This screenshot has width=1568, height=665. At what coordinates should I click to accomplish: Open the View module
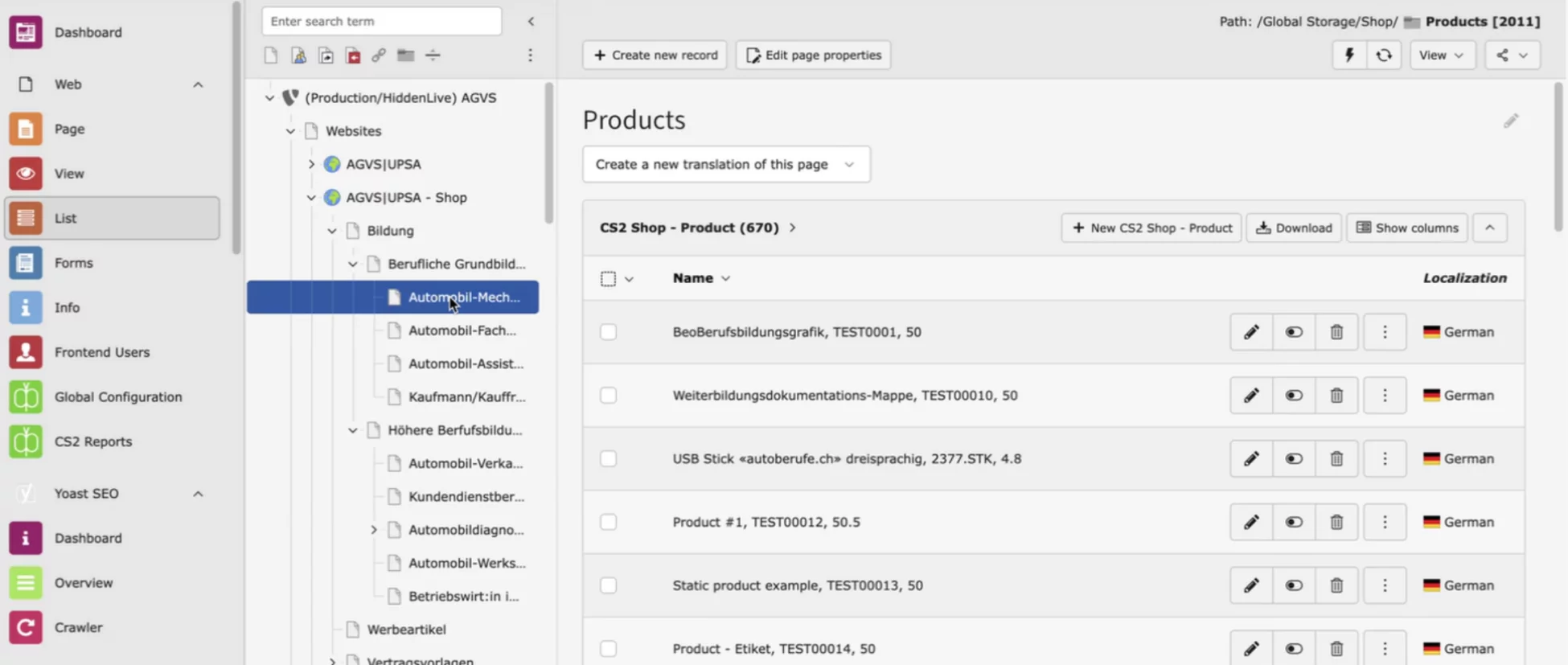click(x=112, y=173)
